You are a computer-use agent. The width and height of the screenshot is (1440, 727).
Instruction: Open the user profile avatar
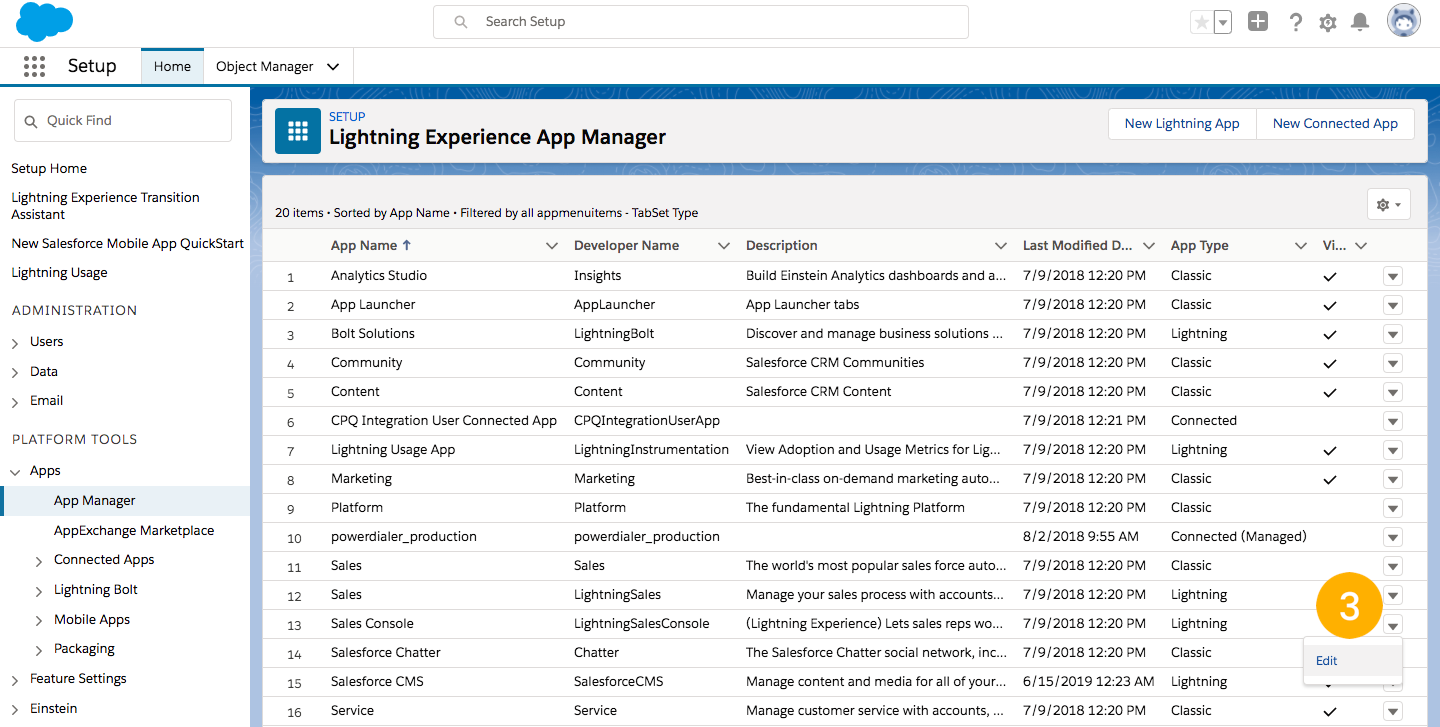(x=1404, y=21)
